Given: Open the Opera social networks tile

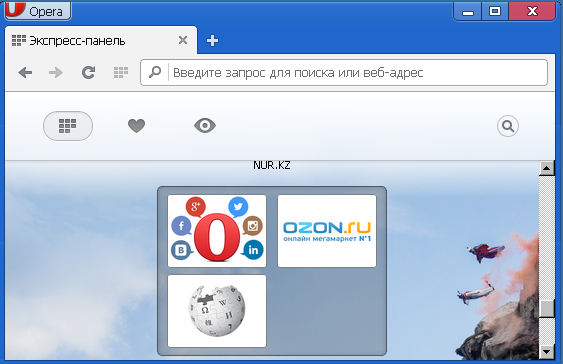Looking at the screenshot, I should 217,231.
